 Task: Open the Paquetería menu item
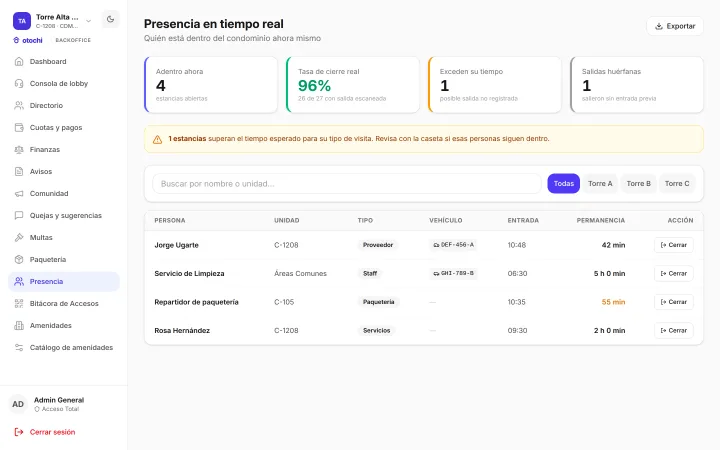tap(64, 259)
